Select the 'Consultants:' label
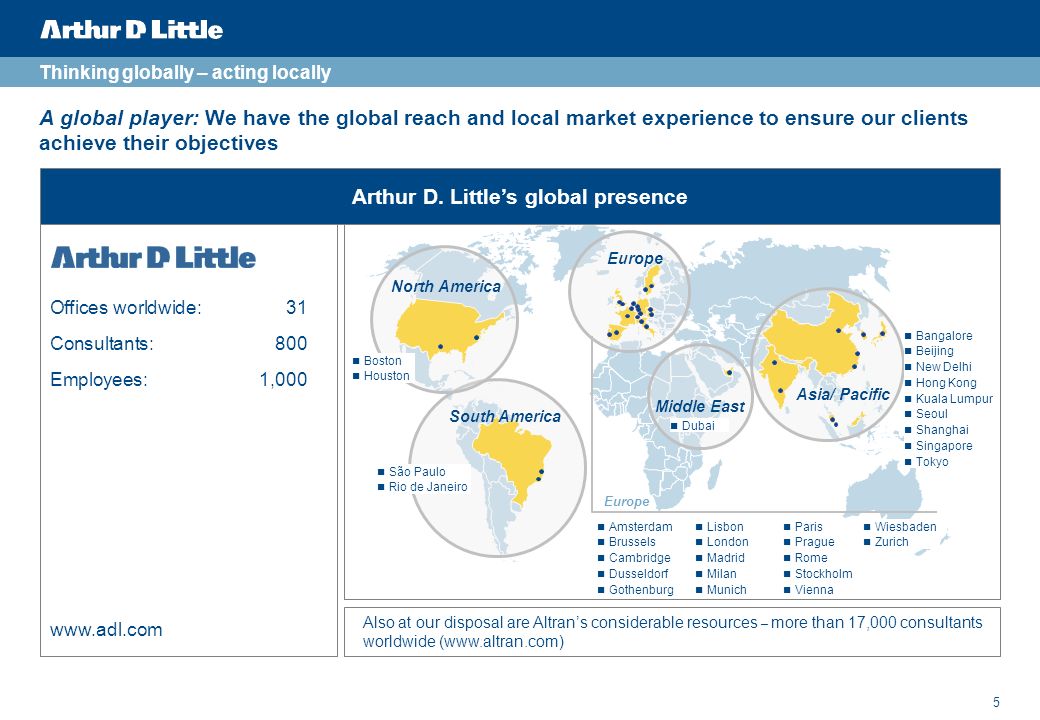1040x720 pixels. (x=101, y=343)
